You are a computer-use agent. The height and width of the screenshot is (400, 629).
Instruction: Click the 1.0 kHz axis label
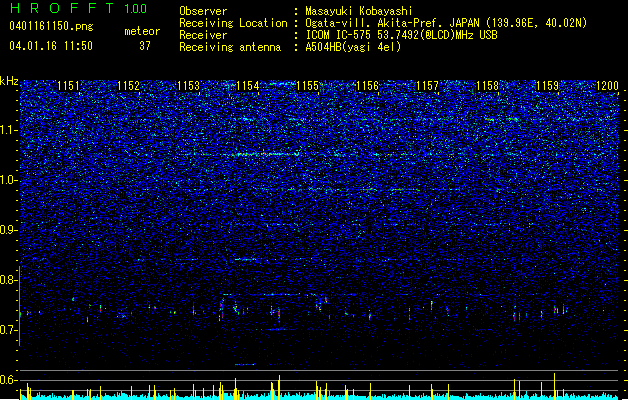8,180
